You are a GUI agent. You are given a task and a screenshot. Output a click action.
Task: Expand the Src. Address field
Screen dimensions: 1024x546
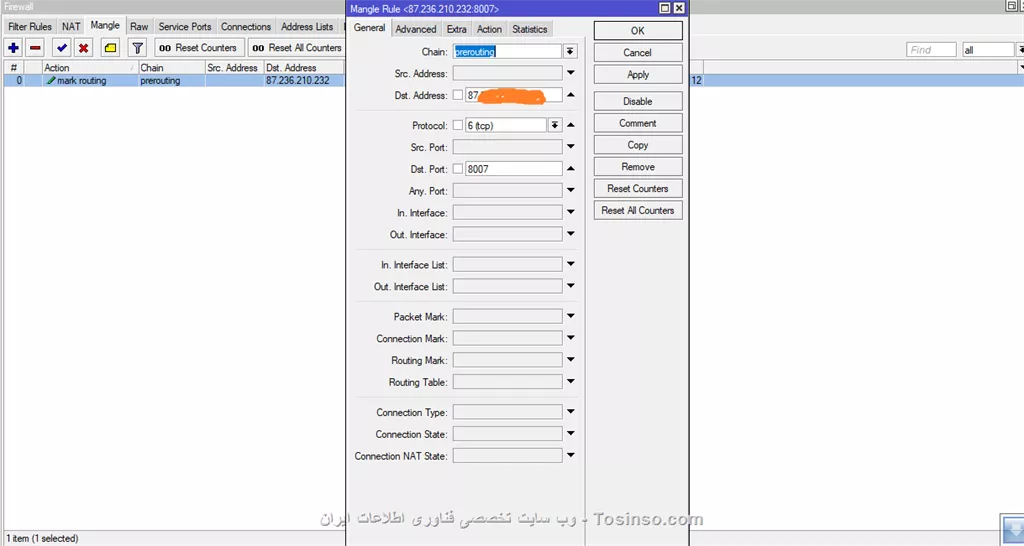571,73
